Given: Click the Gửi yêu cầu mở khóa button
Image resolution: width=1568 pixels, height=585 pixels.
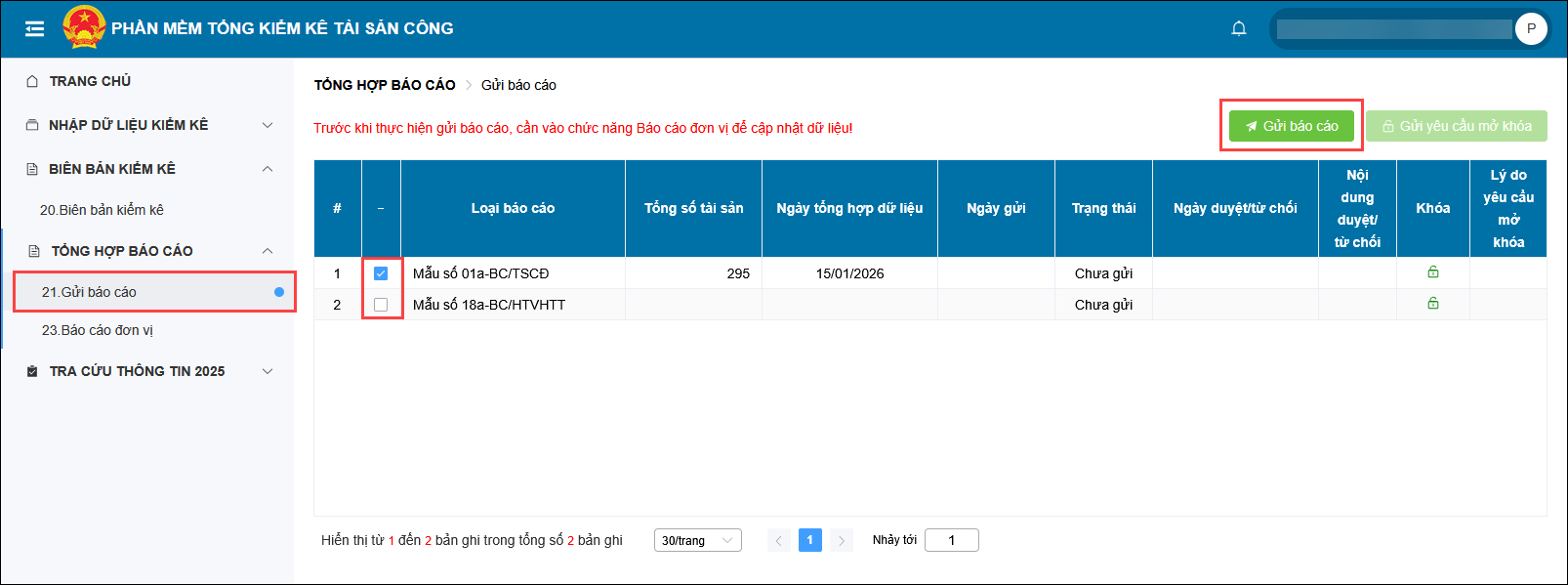Looking at the screenshot, I should tap(1456, 126).
